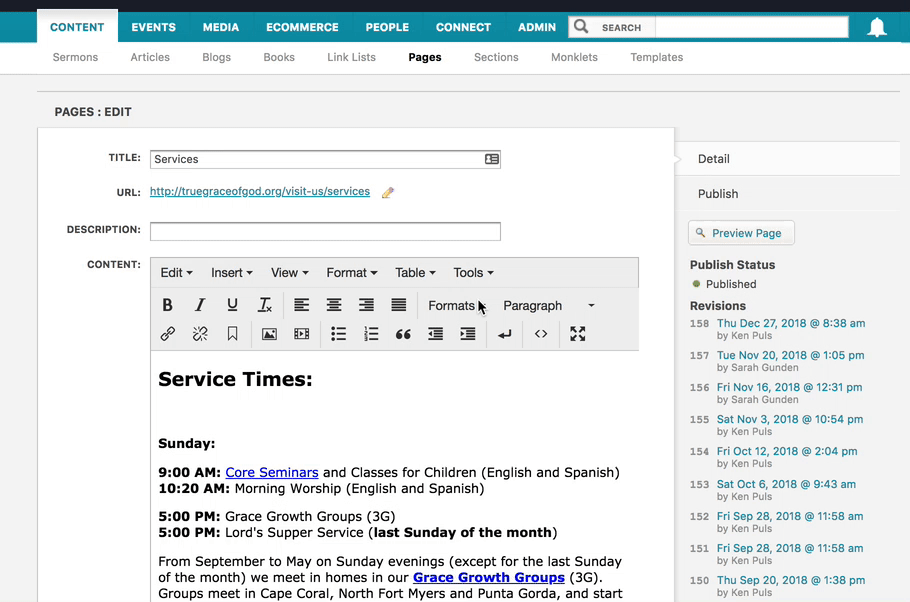Open the View dropdown menu
This screenshot has width=910, height=602.
[290, 273]
